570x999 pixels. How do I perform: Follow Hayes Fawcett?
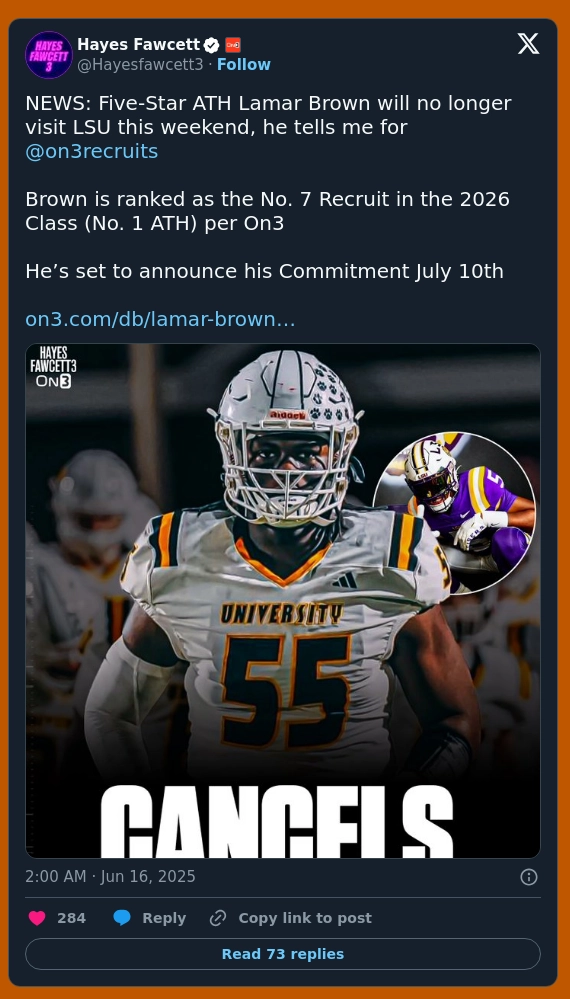pyautogui.click(x=244, y=64)
